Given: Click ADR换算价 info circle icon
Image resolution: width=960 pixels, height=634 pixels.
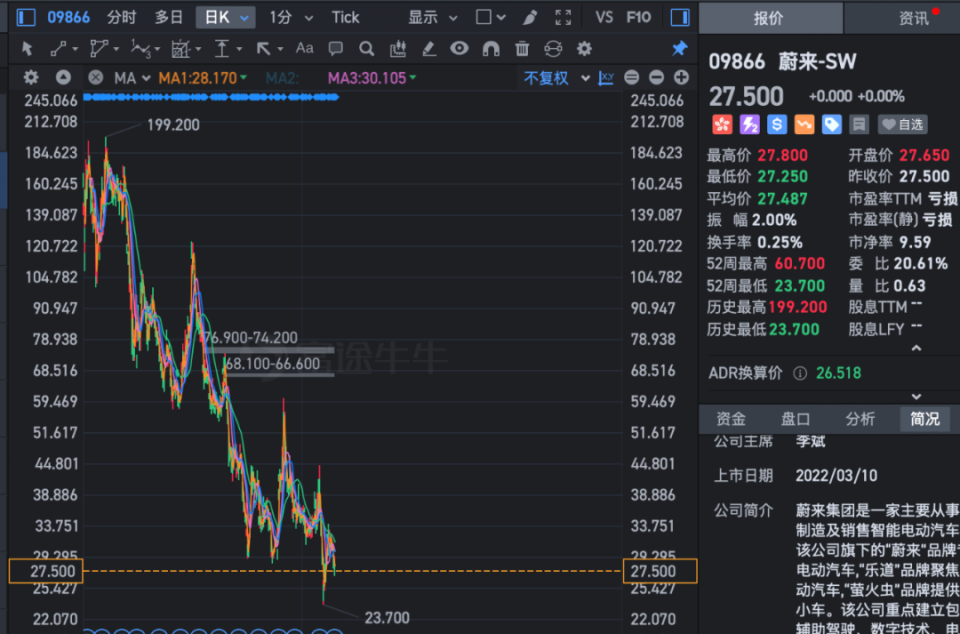Looking at the screenshot, I should [x=800, y=373].
